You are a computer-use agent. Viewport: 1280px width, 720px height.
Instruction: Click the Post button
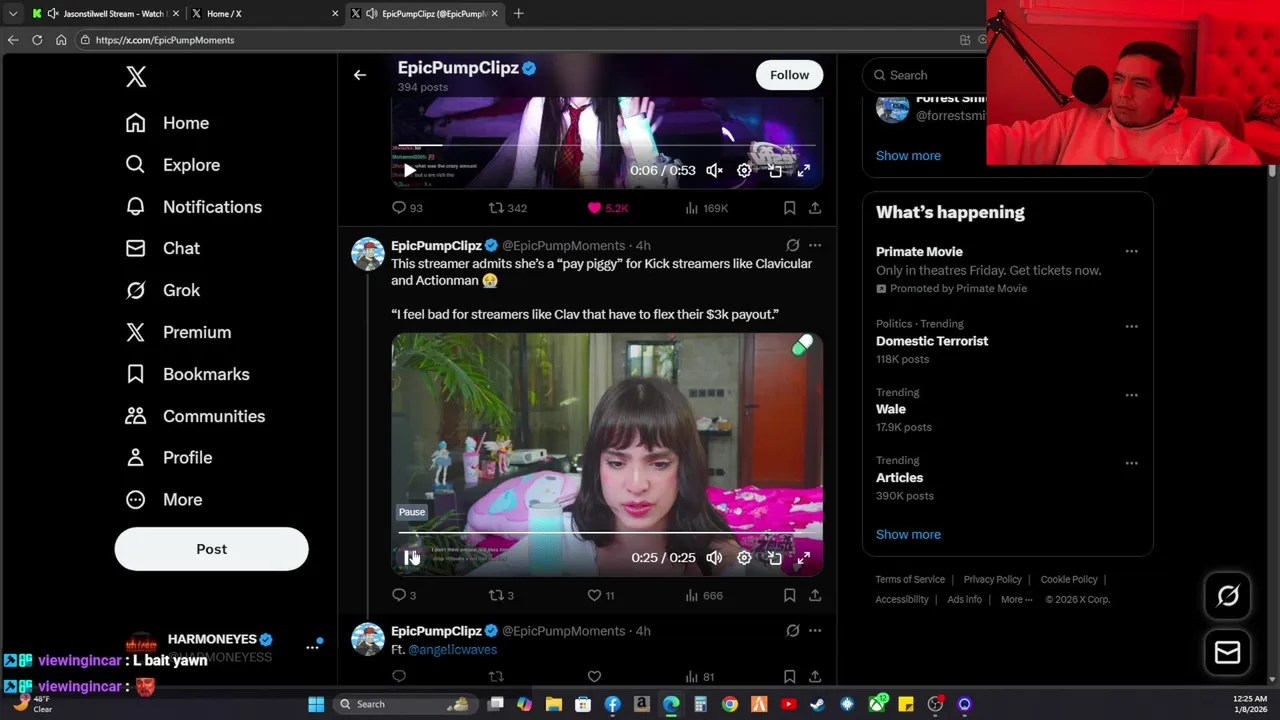tap(211, 549)
